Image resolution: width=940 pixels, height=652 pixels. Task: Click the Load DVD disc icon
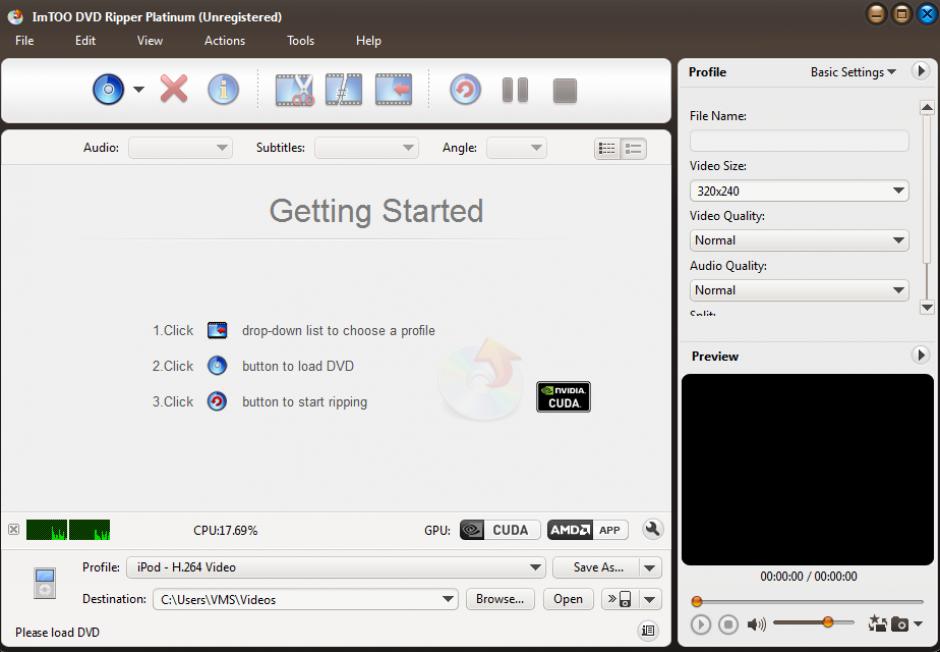pos(108,90)
